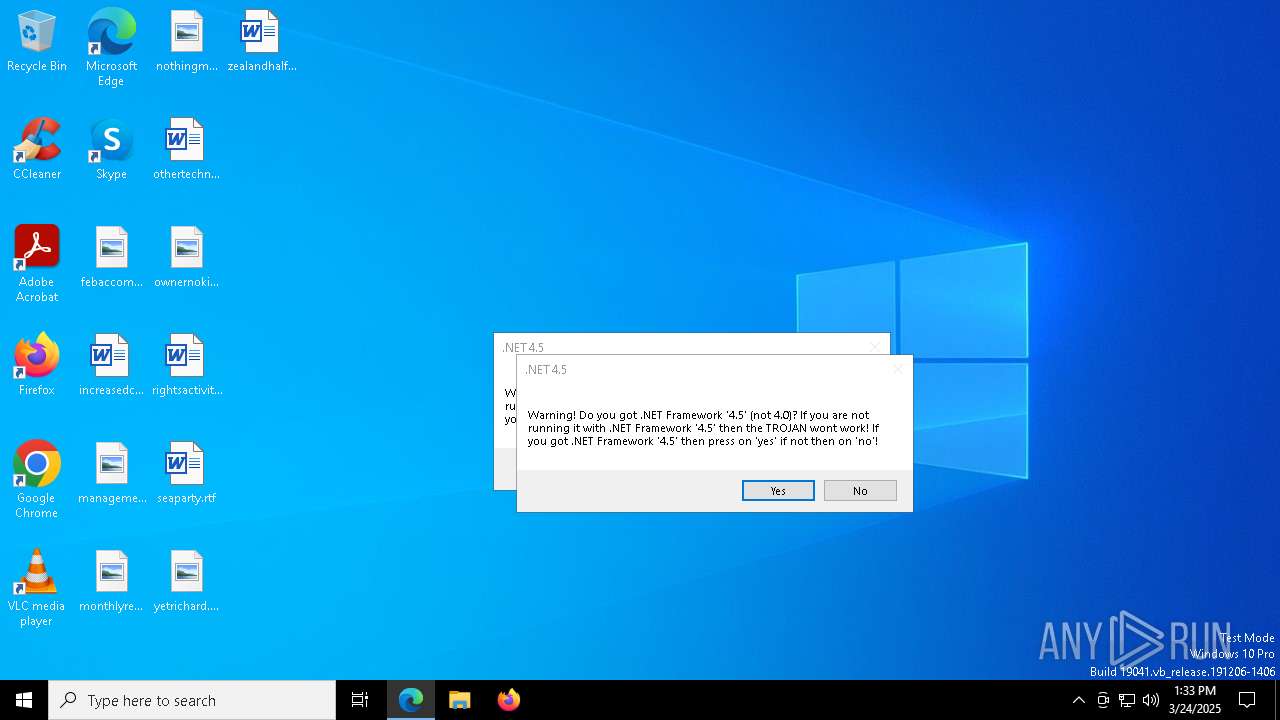Open Microsoft Edge from the taskbar

tap(411, 700)
